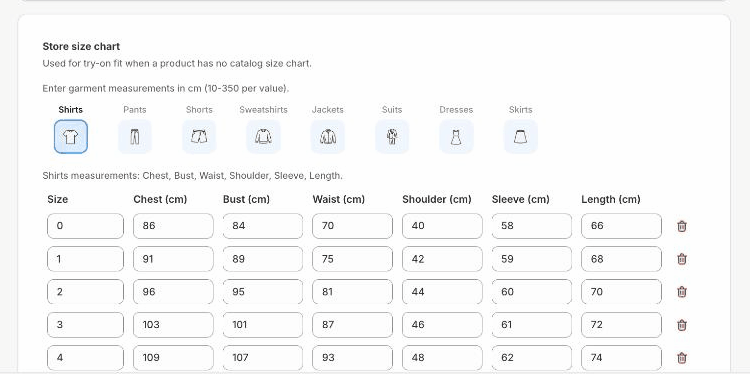This screenshot has height=374, width=750.
Task: Delete the size 1 row
Action: click(682, 259)
